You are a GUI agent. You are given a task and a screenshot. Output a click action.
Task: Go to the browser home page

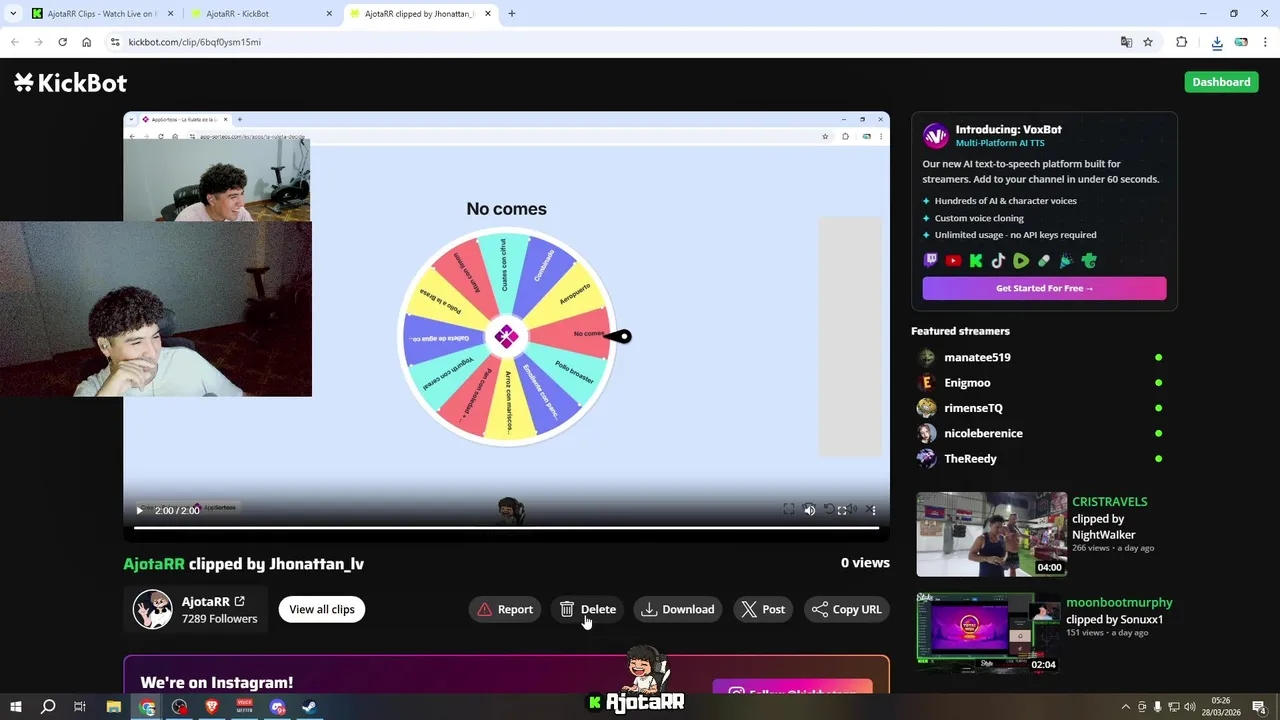[x=87, y=42]
